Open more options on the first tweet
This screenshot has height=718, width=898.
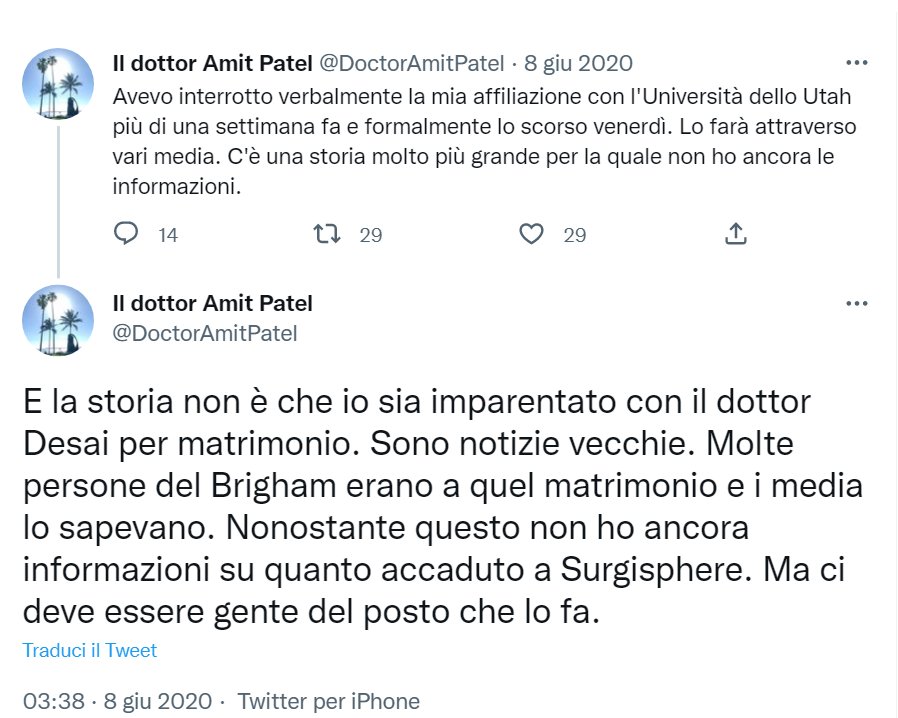point(856,62)
